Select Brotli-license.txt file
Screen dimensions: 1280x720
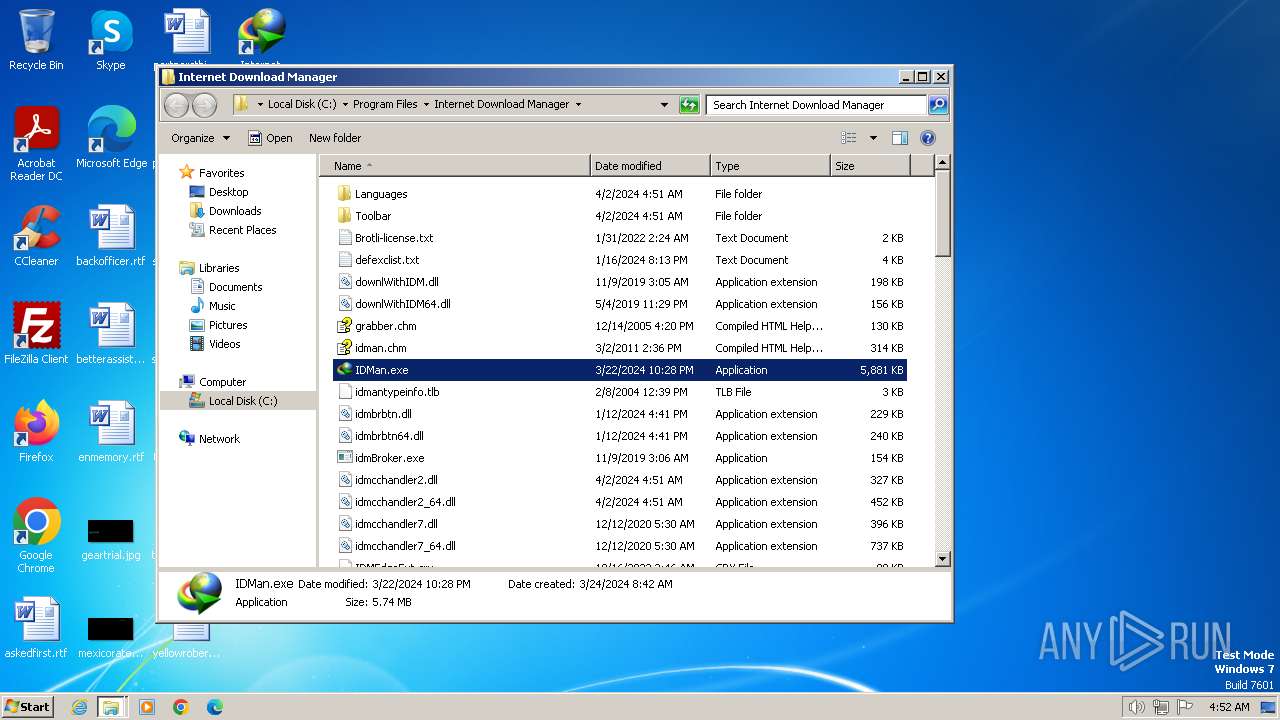click(x=619, y=238)
